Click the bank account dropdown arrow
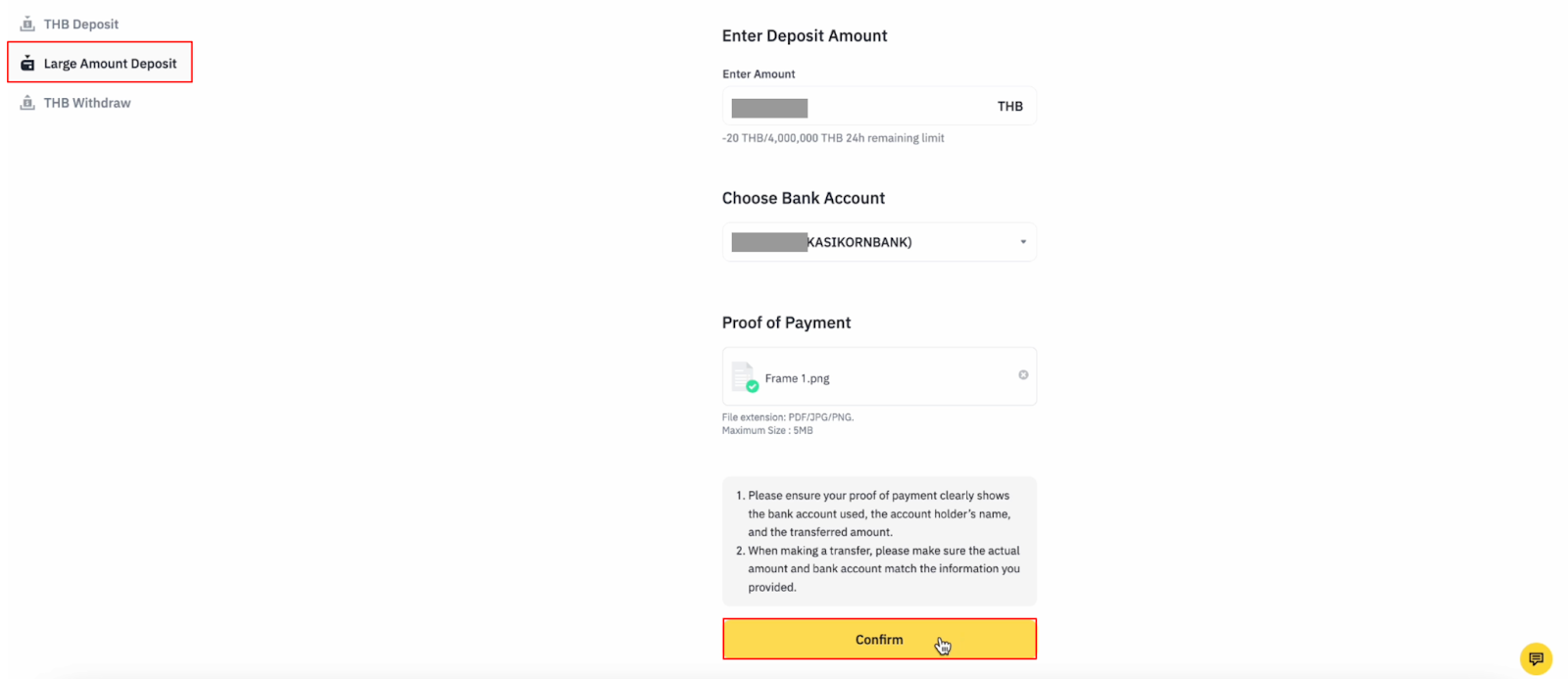The height and width of the screenshot is (679, 1568). coord(1023,242)
